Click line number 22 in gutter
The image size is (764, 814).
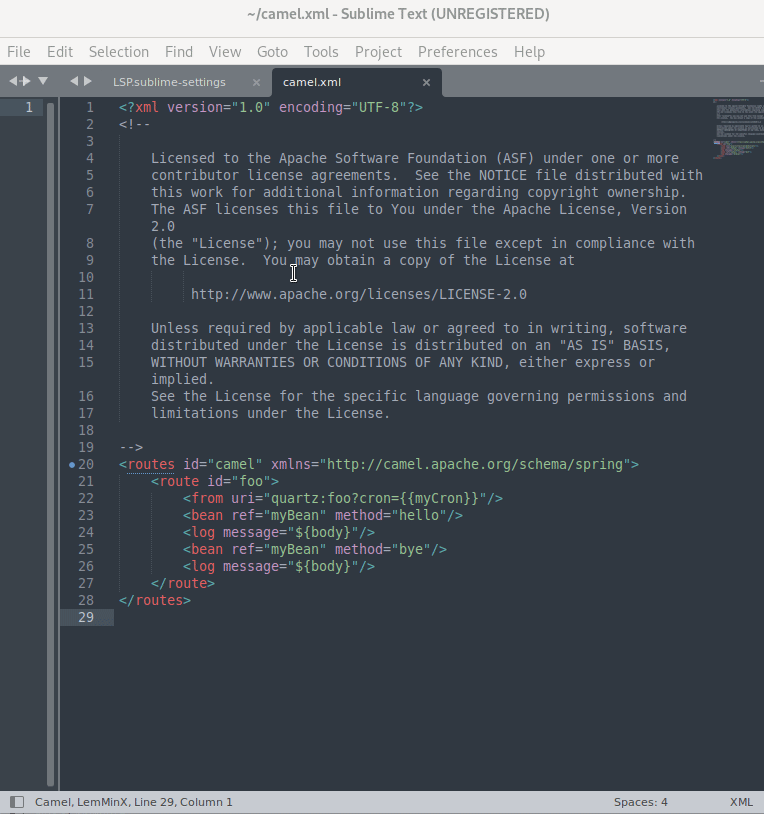click(x=85, y=498)
